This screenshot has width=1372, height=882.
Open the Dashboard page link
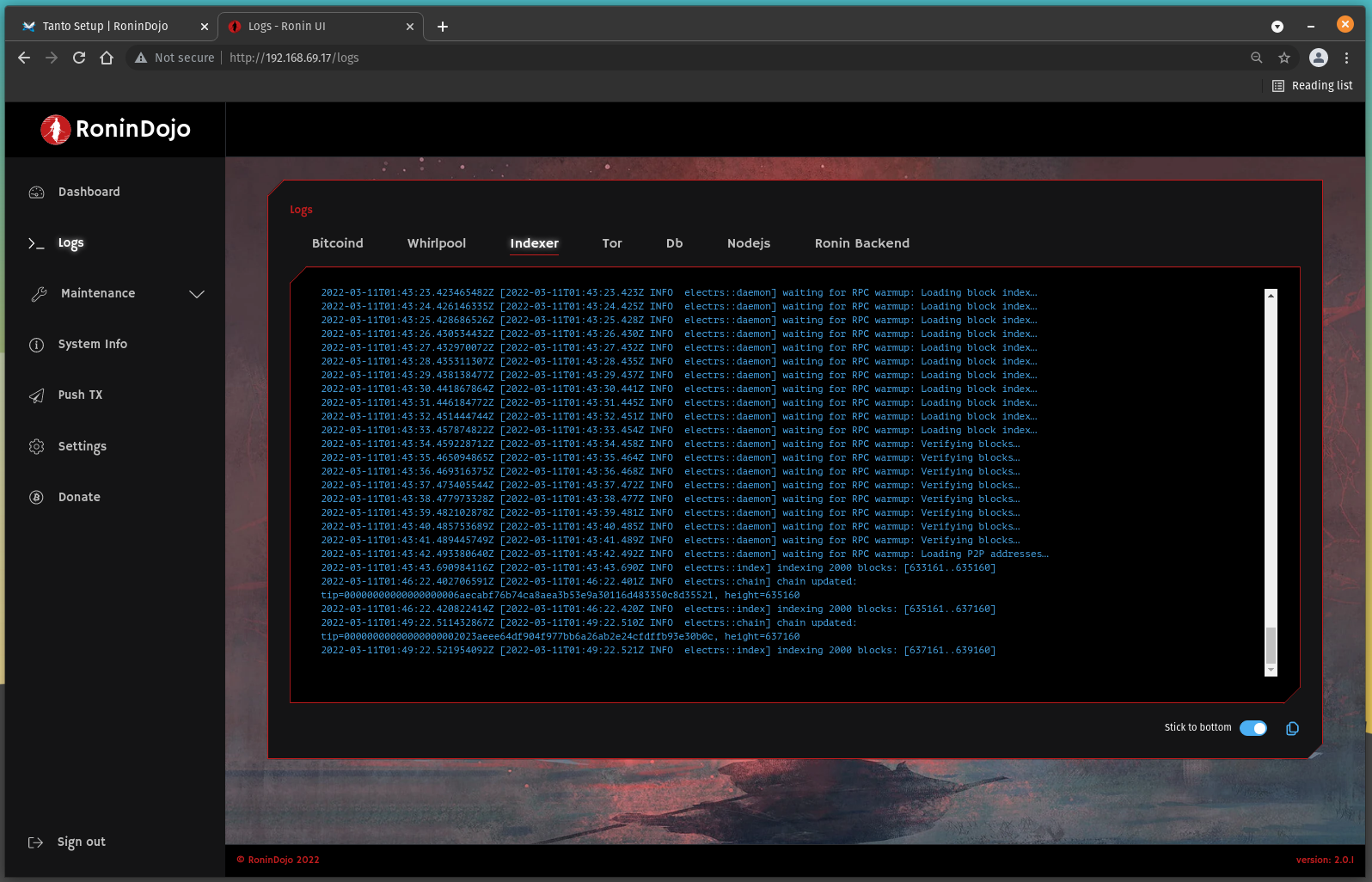[x=89, y=193]
